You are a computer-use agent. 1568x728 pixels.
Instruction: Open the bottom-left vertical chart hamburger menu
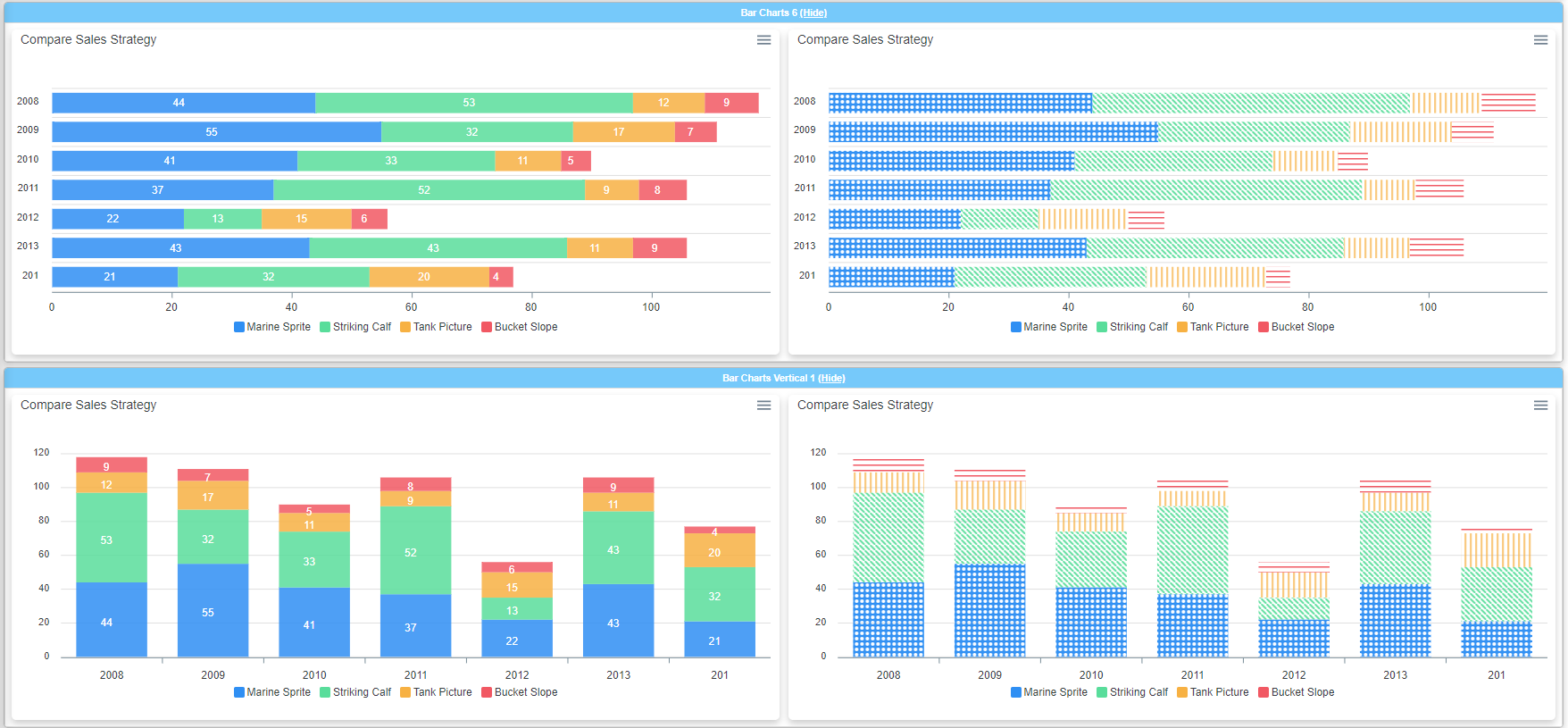763,406
